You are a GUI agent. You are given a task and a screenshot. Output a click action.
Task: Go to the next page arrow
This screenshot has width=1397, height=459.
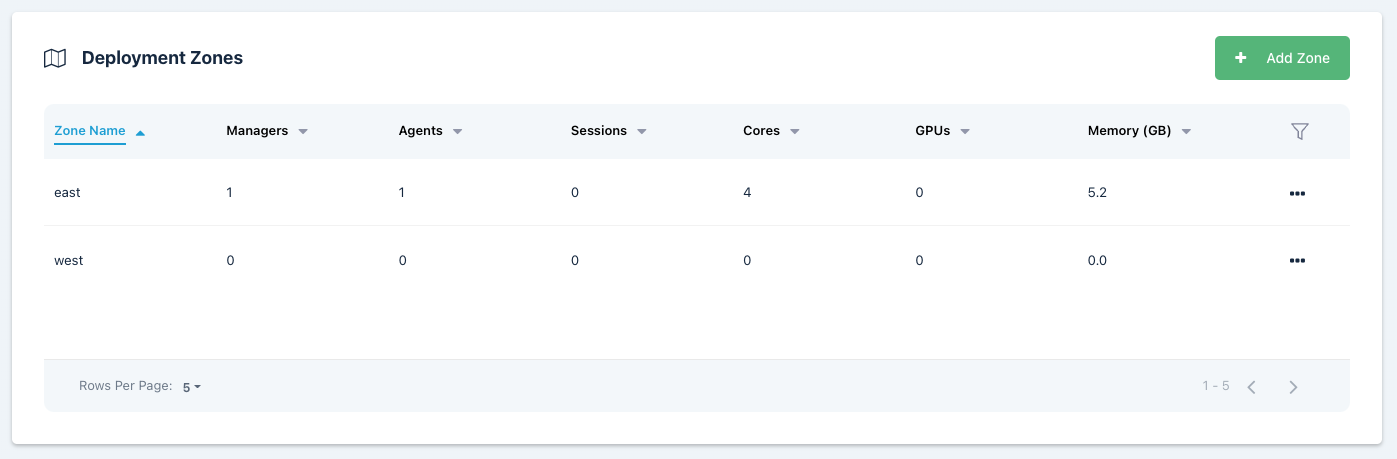coord(1293,387)
